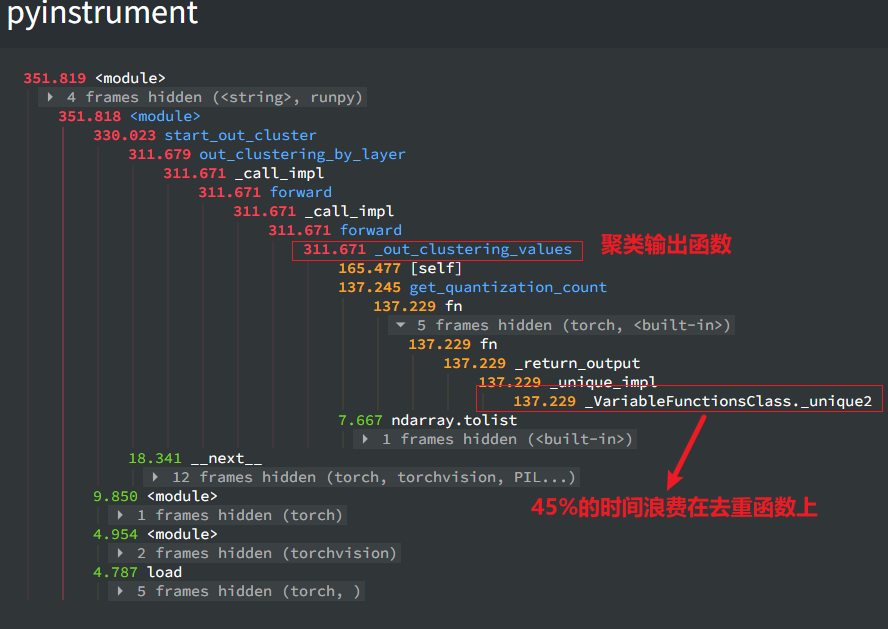Expand 2 frames hidden (torchvision) group
The width and height of the screenshot is (888, 629).
tap(256, 553)
